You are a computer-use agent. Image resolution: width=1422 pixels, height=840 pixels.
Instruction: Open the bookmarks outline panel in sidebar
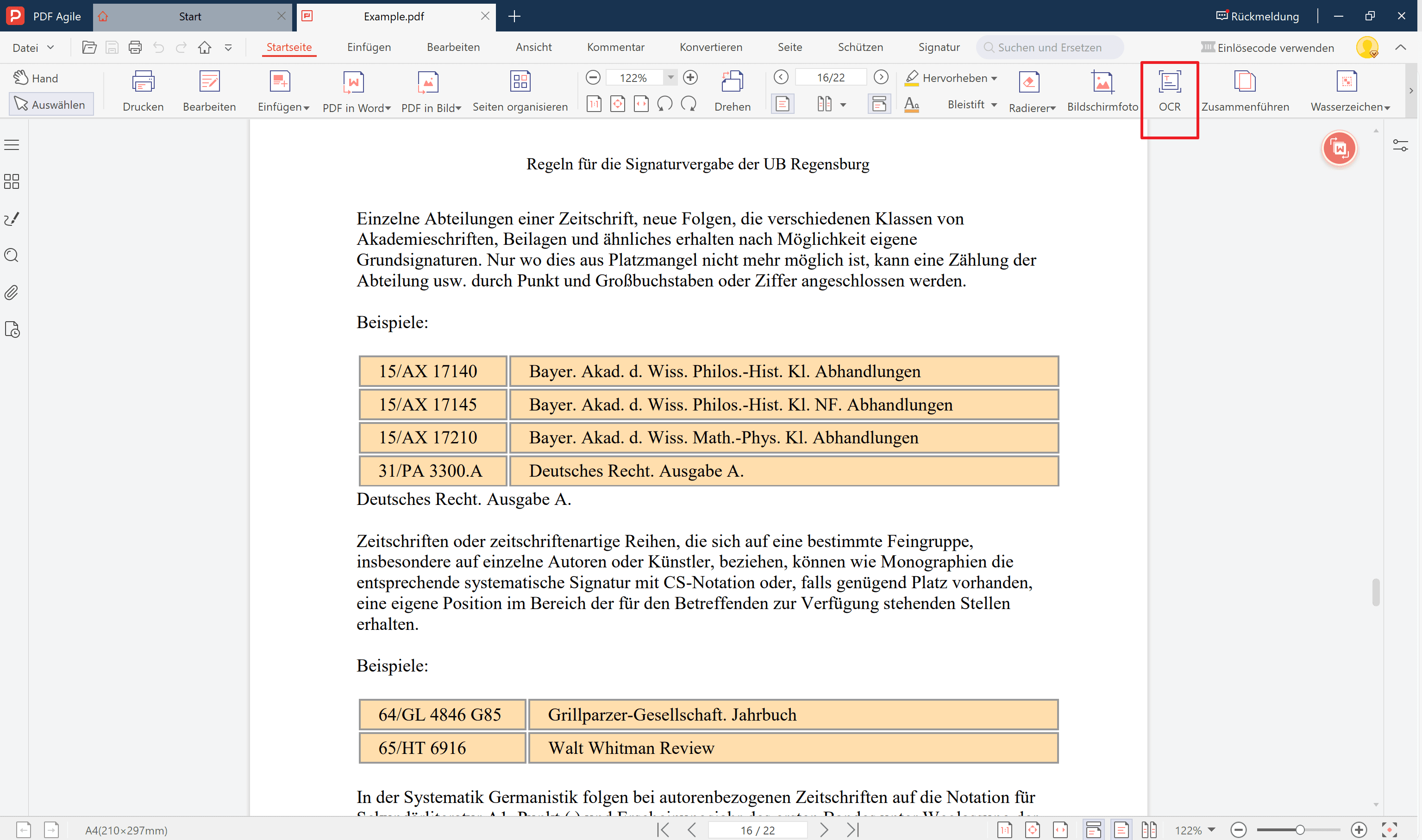(11, 145)
